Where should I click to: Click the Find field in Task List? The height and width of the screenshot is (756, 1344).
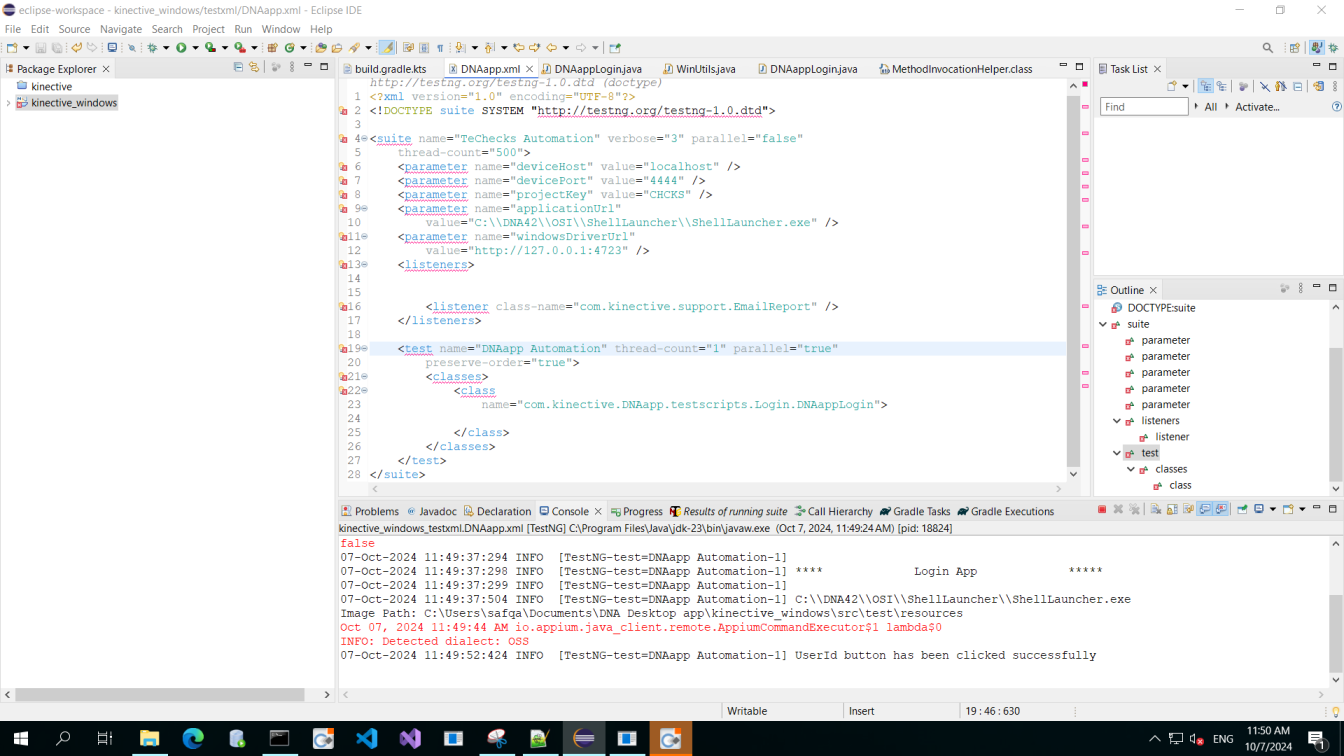1143,107
